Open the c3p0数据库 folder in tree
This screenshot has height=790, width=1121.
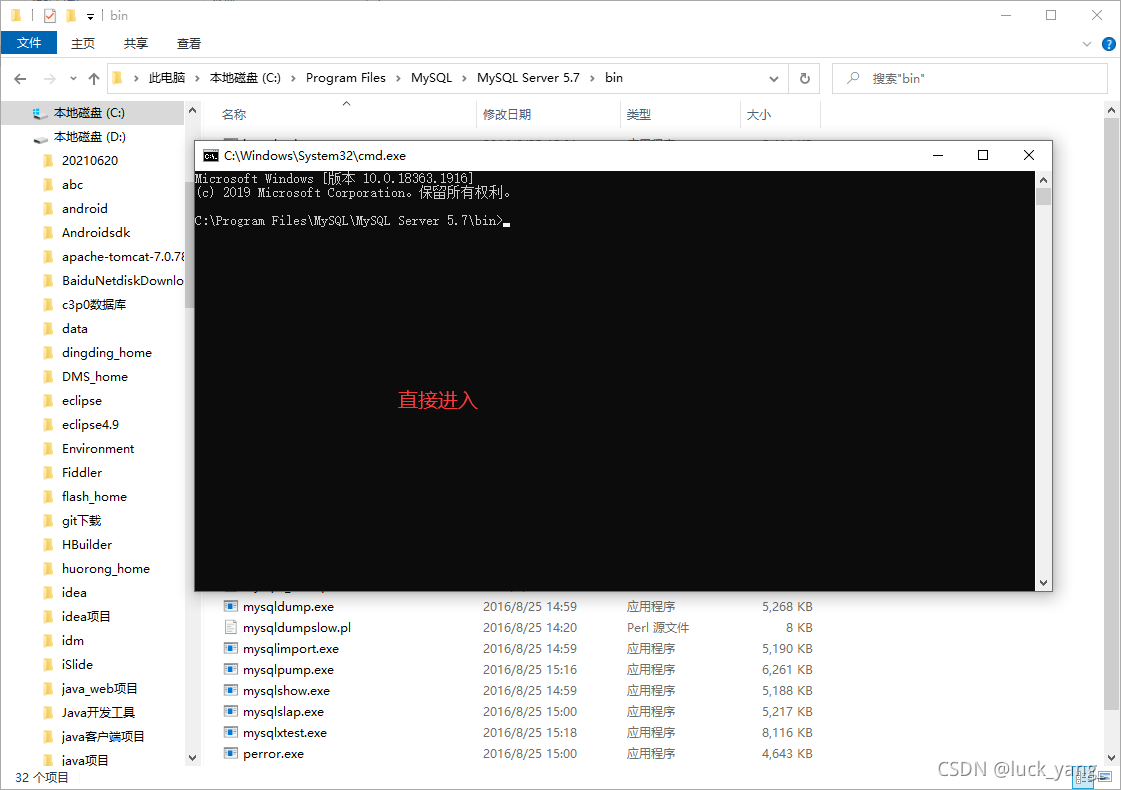[94, 305]
